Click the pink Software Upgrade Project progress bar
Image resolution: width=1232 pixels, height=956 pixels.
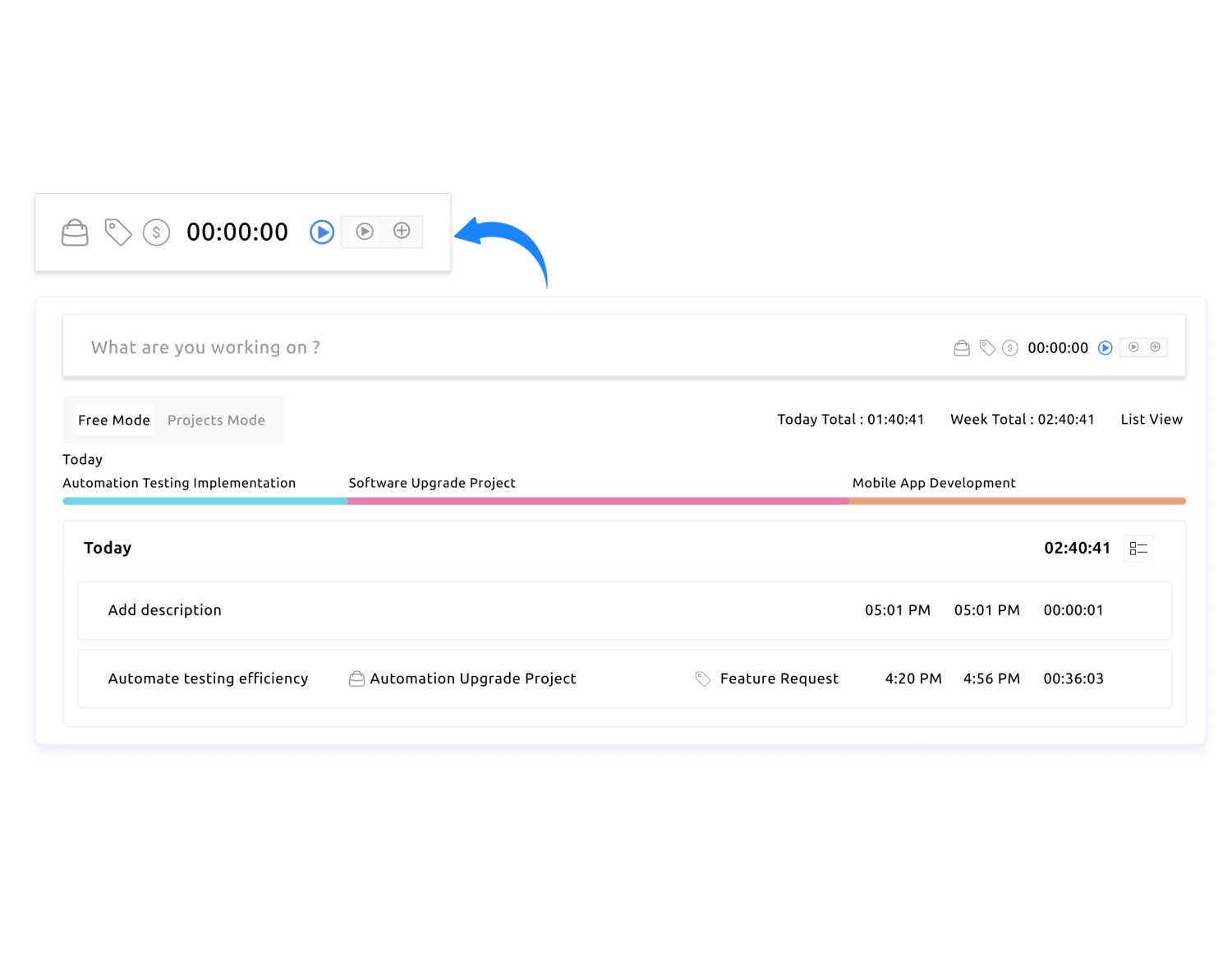(598, 501)
